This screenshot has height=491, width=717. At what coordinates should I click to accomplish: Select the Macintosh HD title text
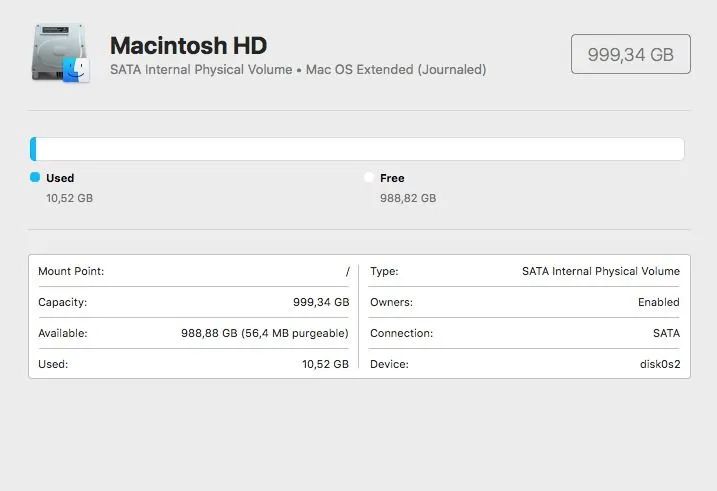(x=188, y=45)
